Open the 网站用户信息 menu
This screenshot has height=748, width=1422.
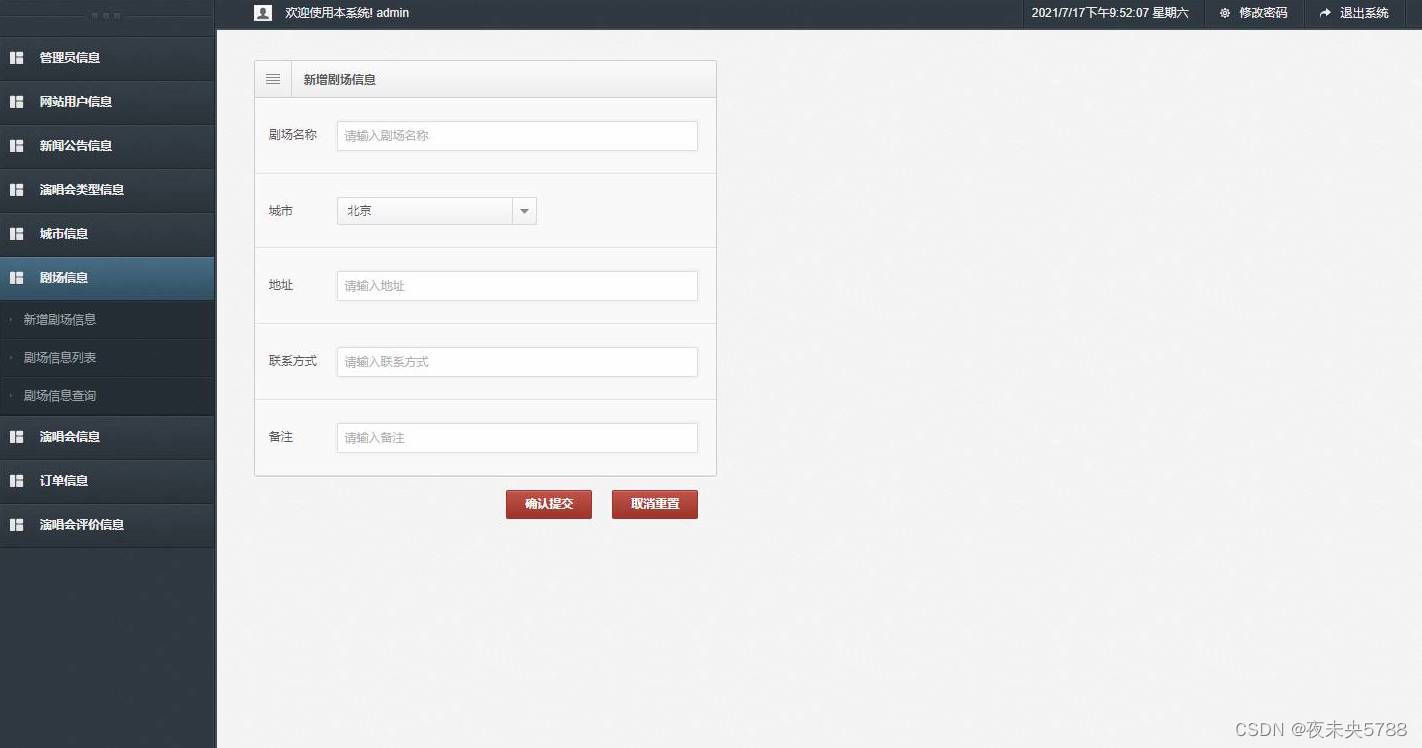[107, 102]
